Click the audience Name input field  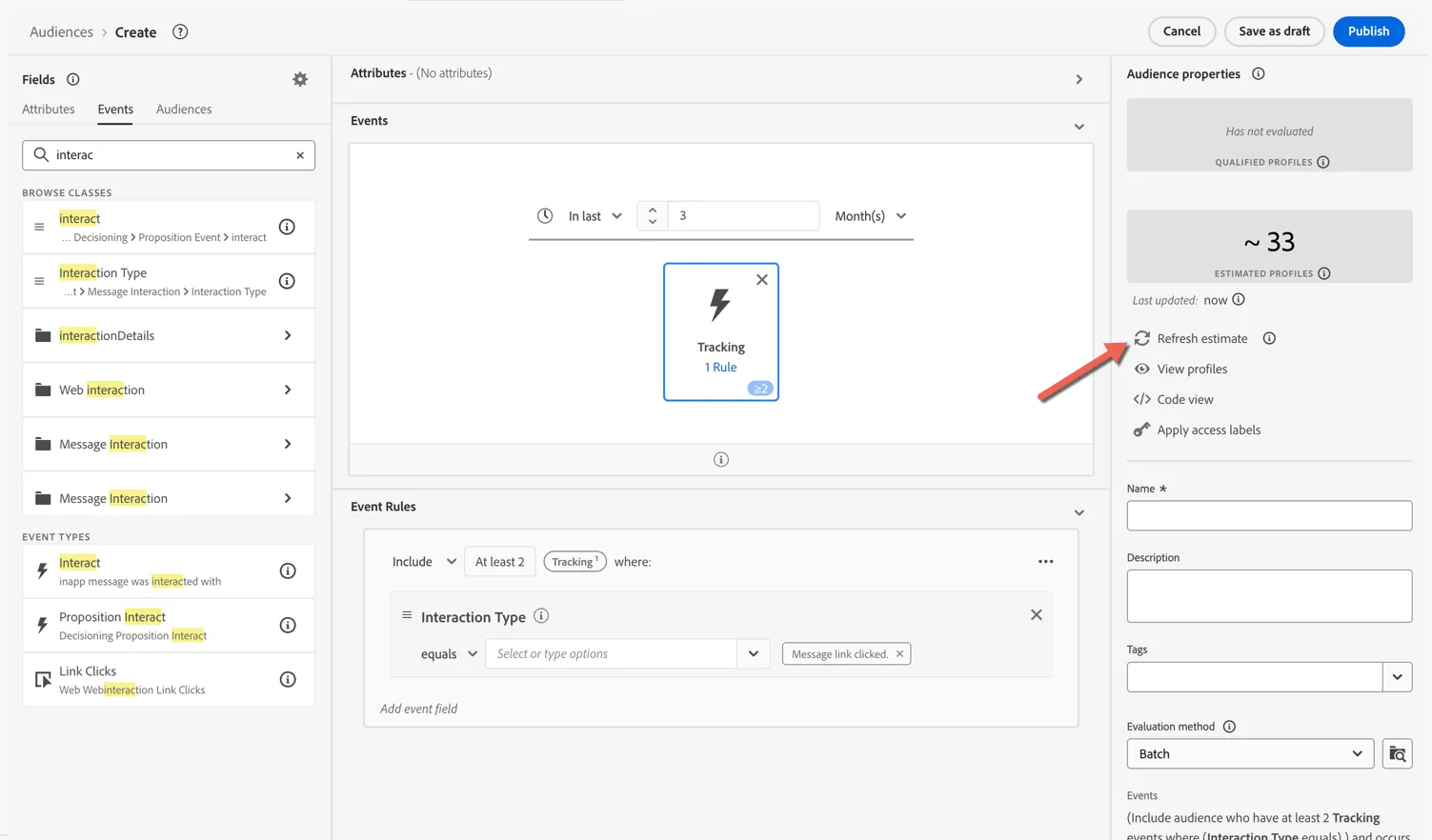coord(1269,515)
